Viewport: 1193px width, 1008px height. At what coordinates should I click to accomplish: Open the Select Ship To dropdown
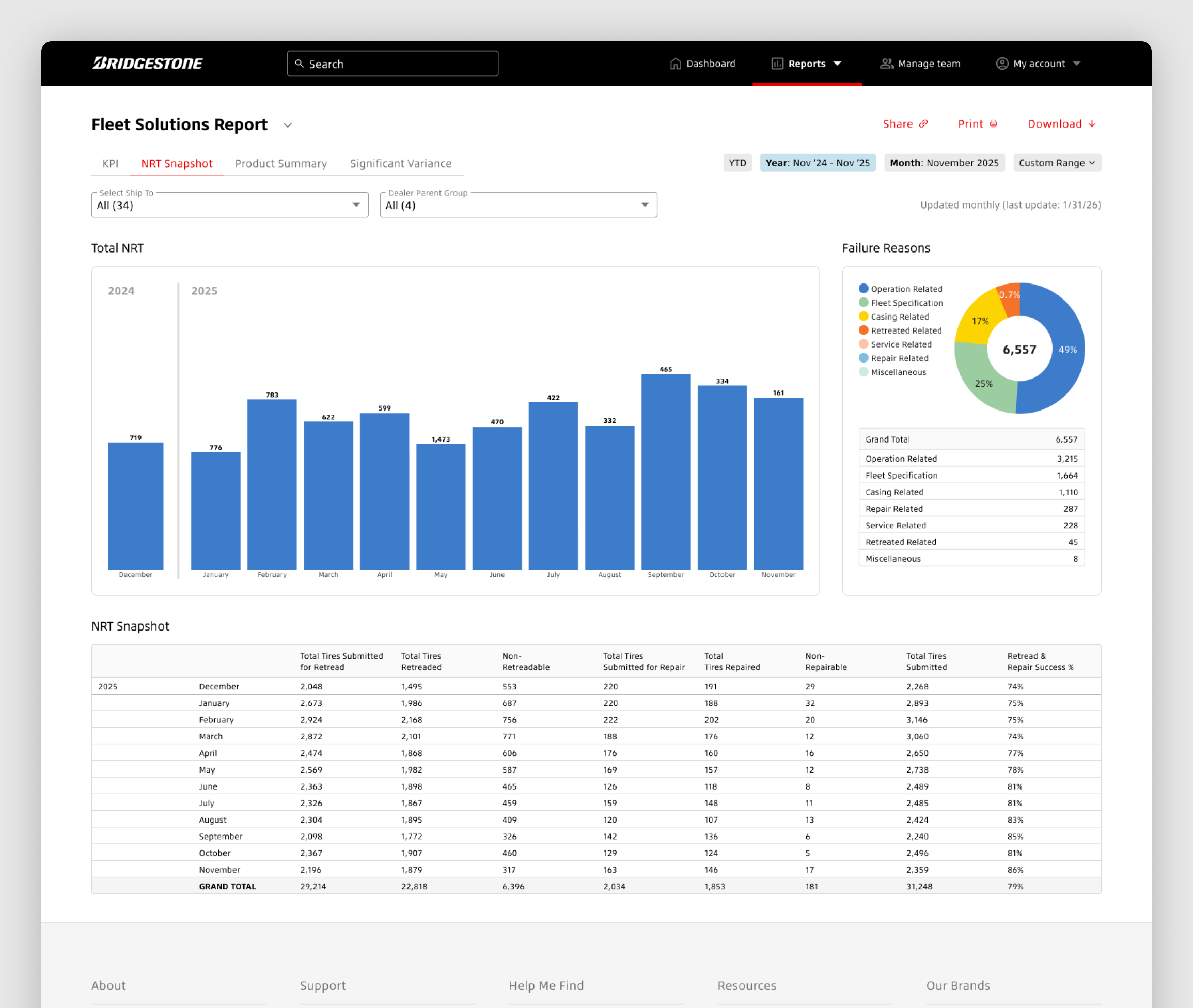coord(230,205)
